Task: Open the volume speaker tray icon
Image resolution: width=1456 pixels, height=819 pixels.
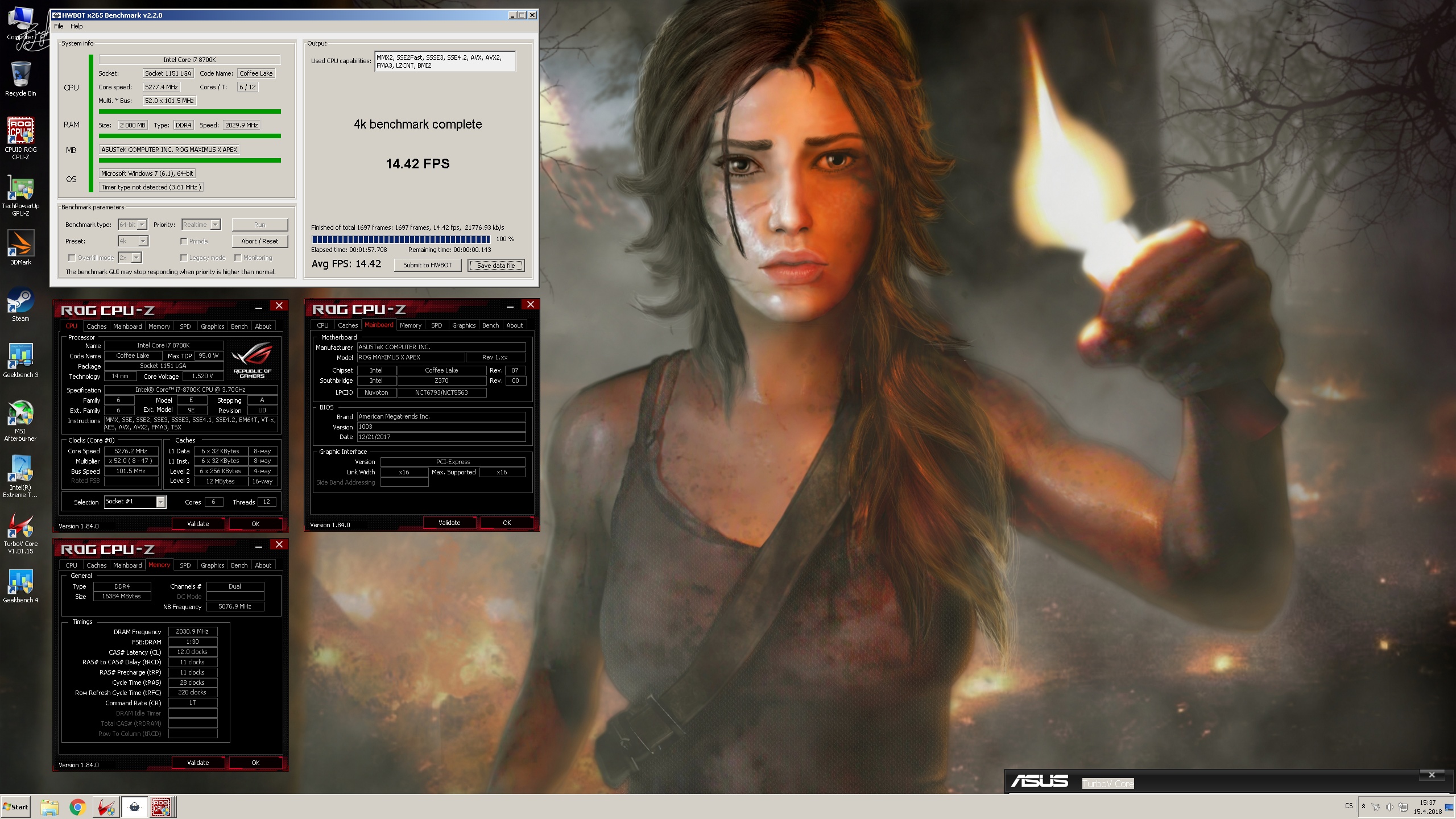Action: (x=1389, y=807)
